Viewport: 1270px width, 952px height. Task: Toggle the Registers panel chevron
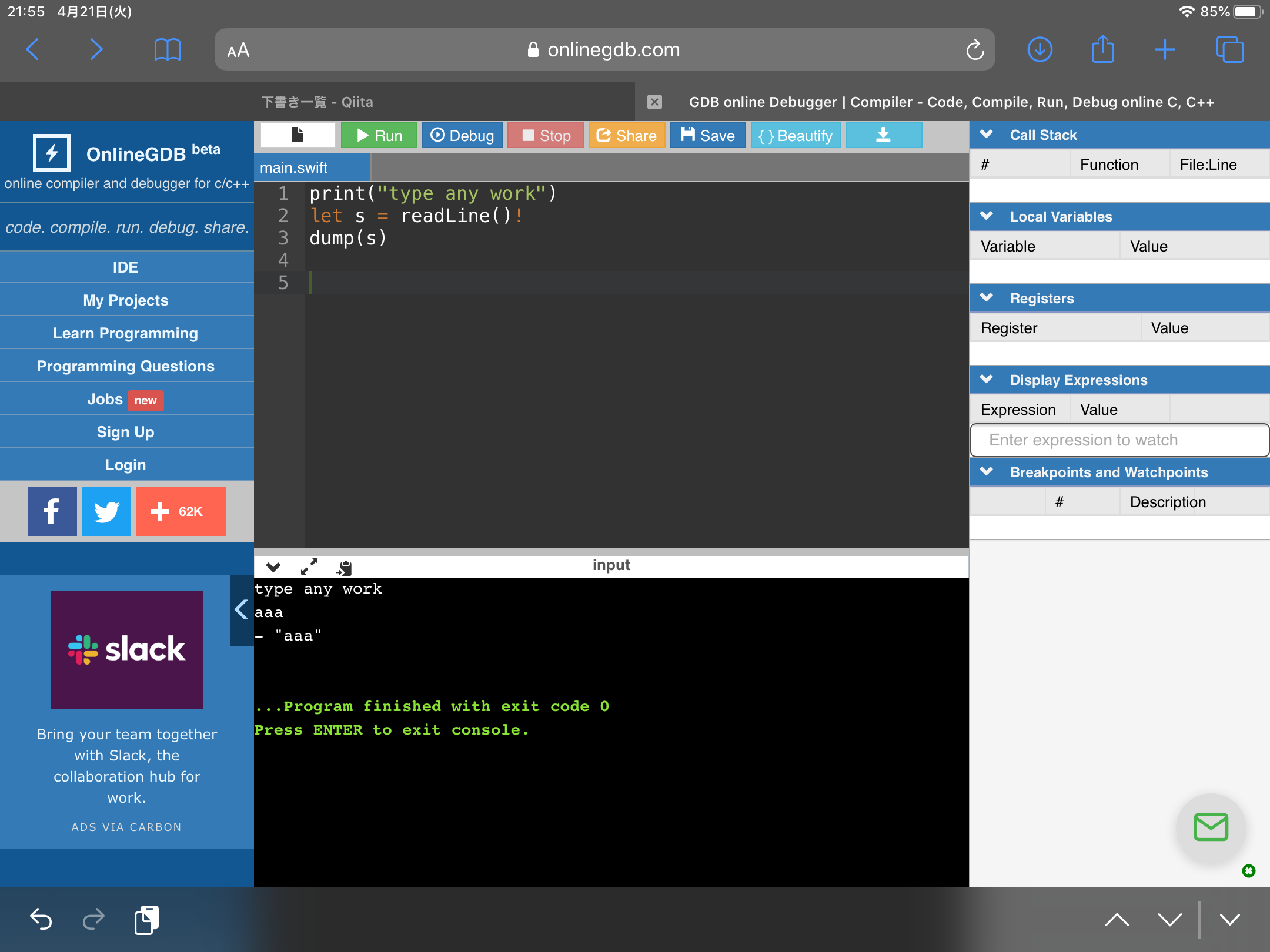pos(987,298)
